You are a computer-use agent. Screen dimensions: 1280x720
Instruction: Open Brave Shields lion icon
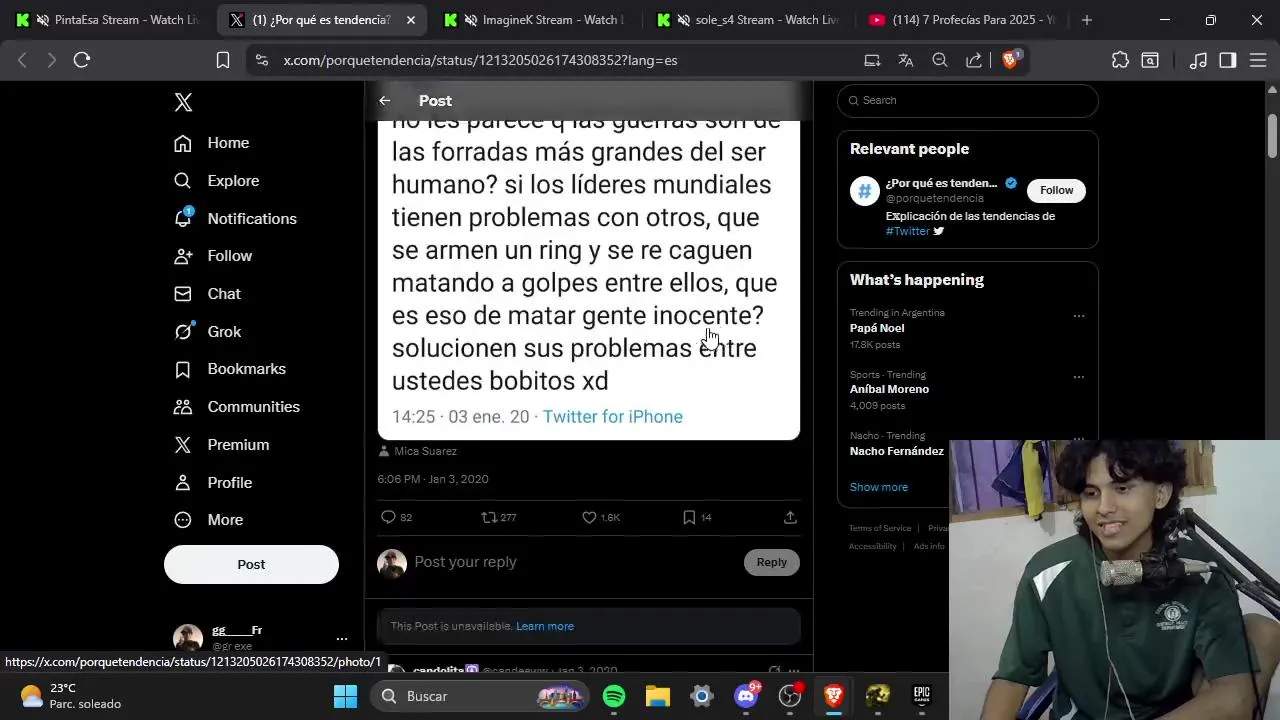click(1009, 60)
